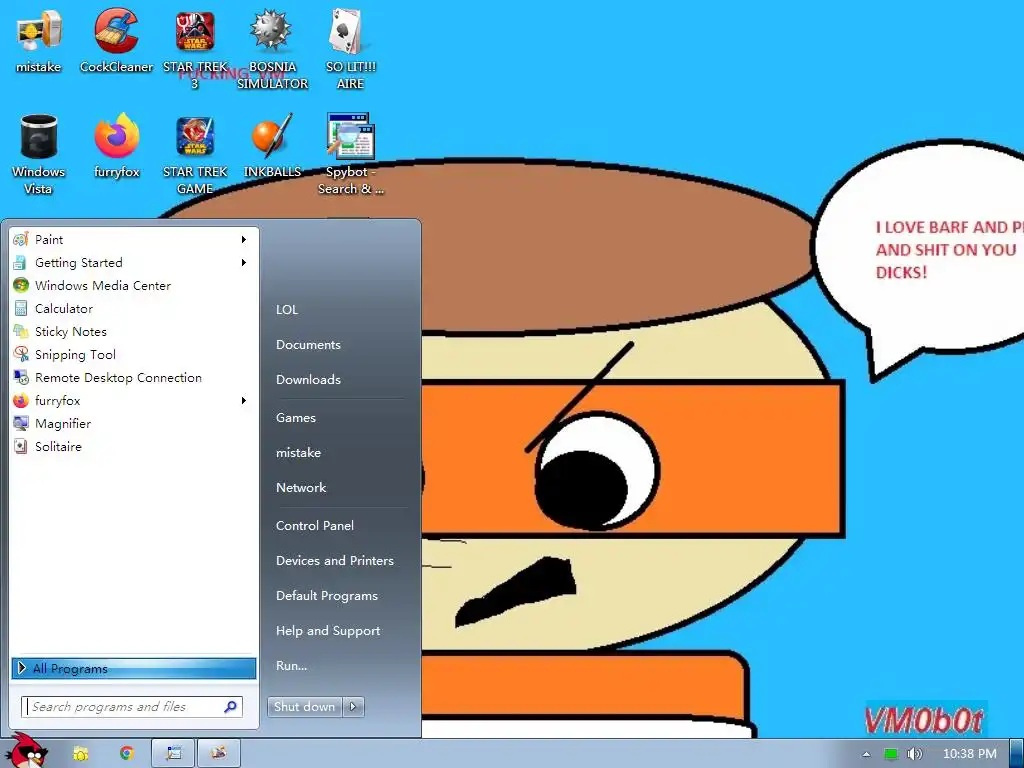Click the Sticky Notes icon
1024x768 pixels.
click(x=21, y=331)
